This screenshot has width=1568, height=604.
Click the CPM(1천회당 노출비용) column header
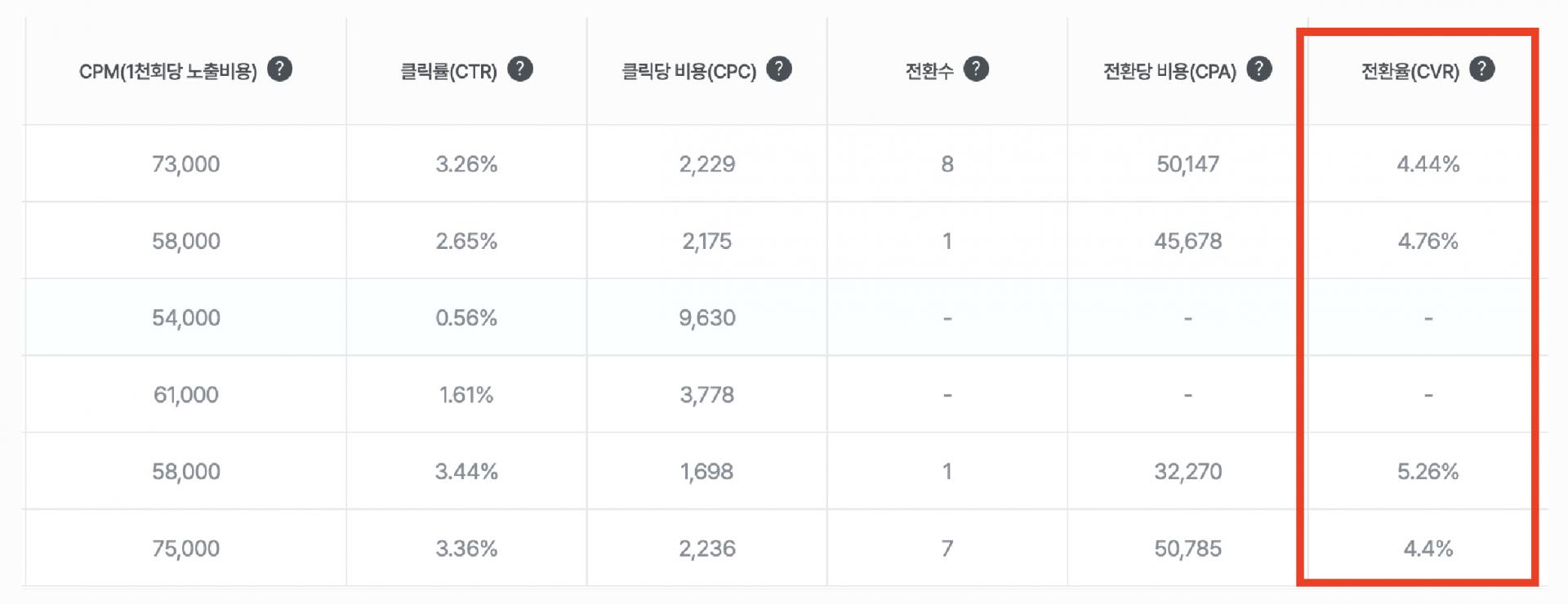coord(167,72)
